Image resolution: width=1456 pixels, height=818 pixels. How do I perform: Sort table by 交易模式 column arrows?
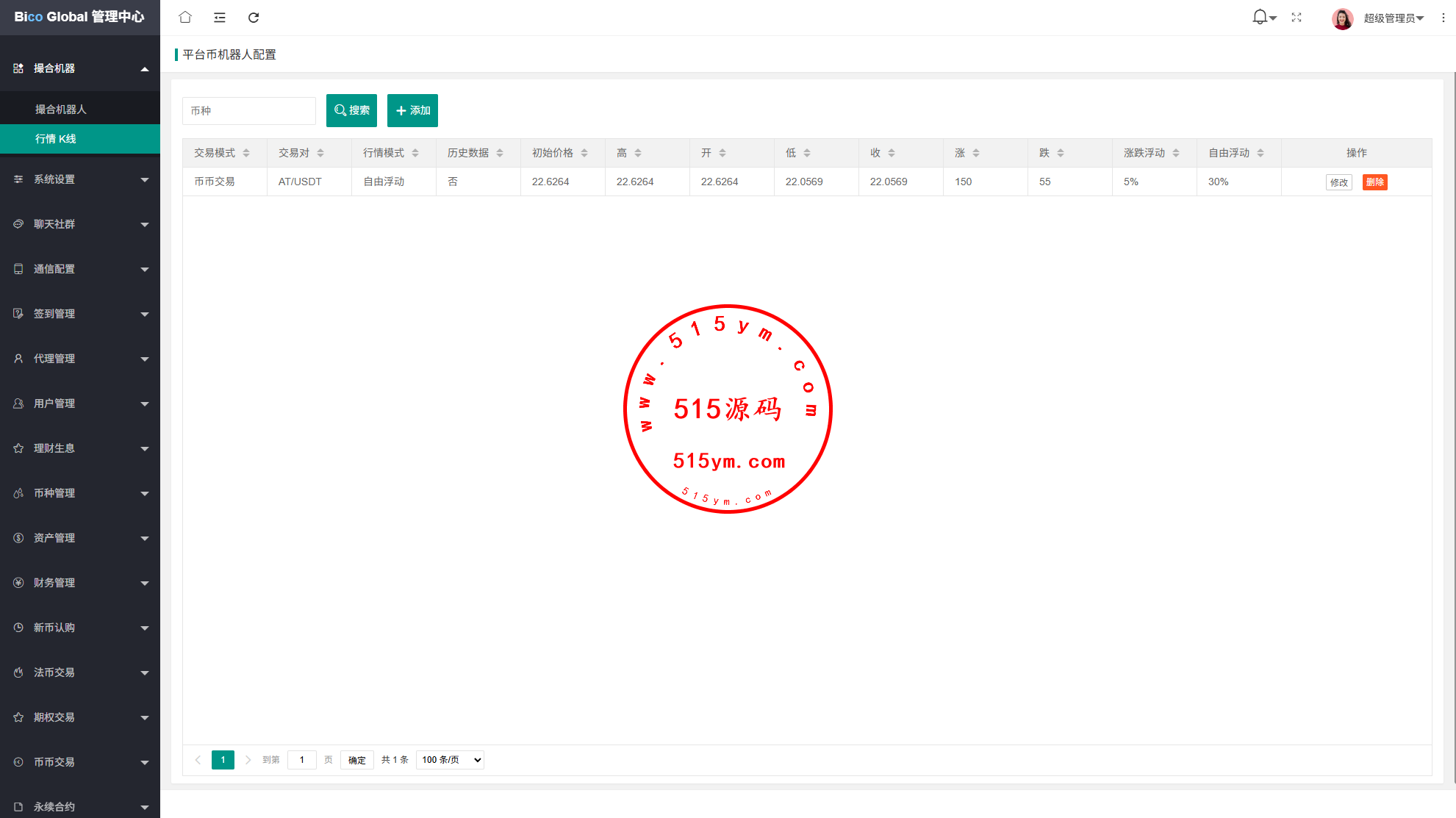pos(246,153)
